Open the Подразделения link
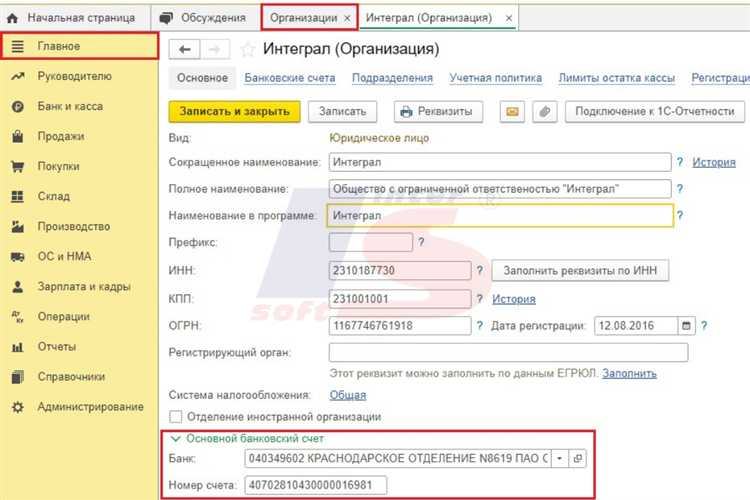The width and height of the screenshot is (750, 500). 392,78
